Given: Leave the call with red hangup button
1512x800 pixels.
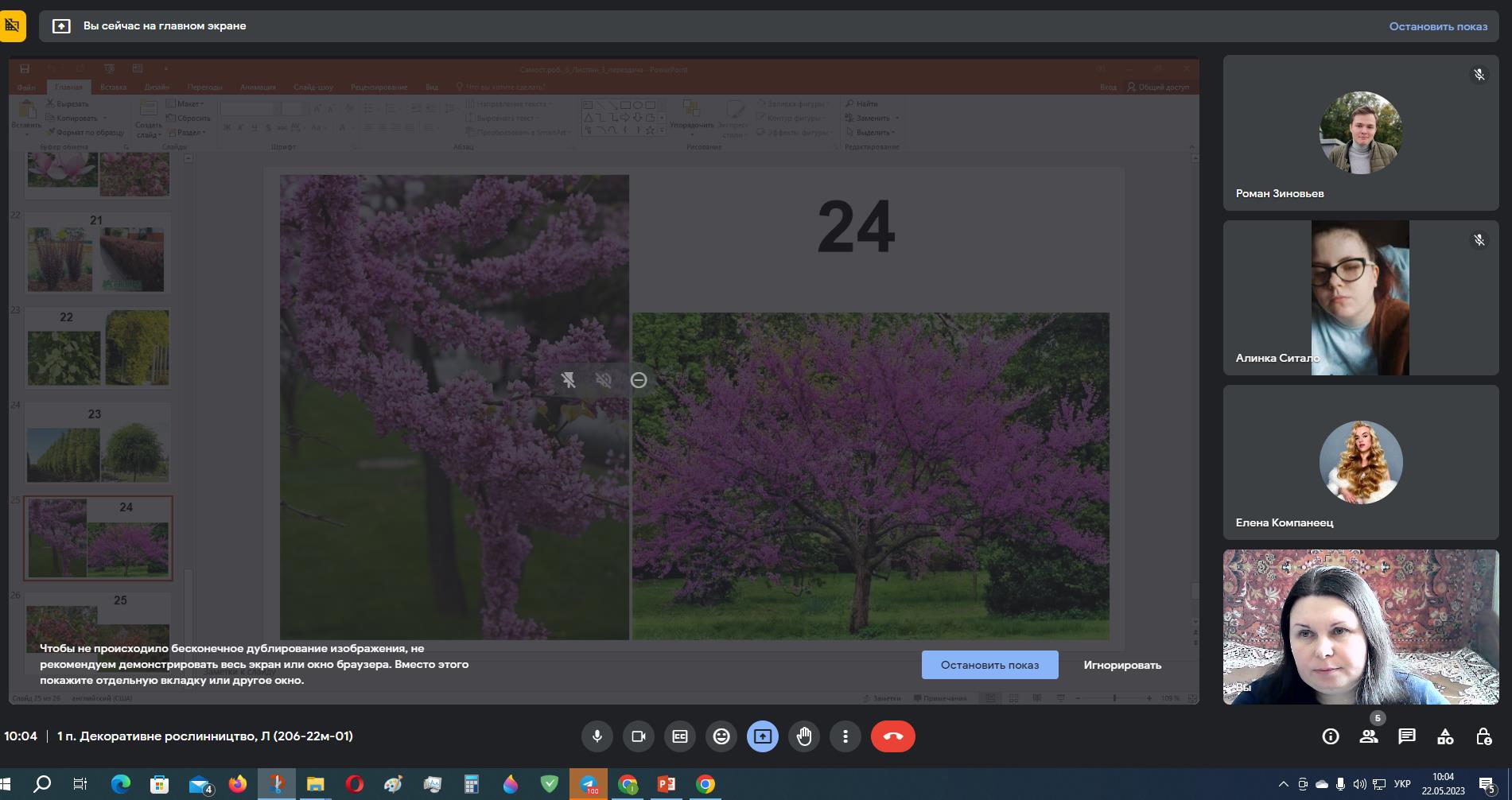Looking at the screenshot, I should (892, 736).
